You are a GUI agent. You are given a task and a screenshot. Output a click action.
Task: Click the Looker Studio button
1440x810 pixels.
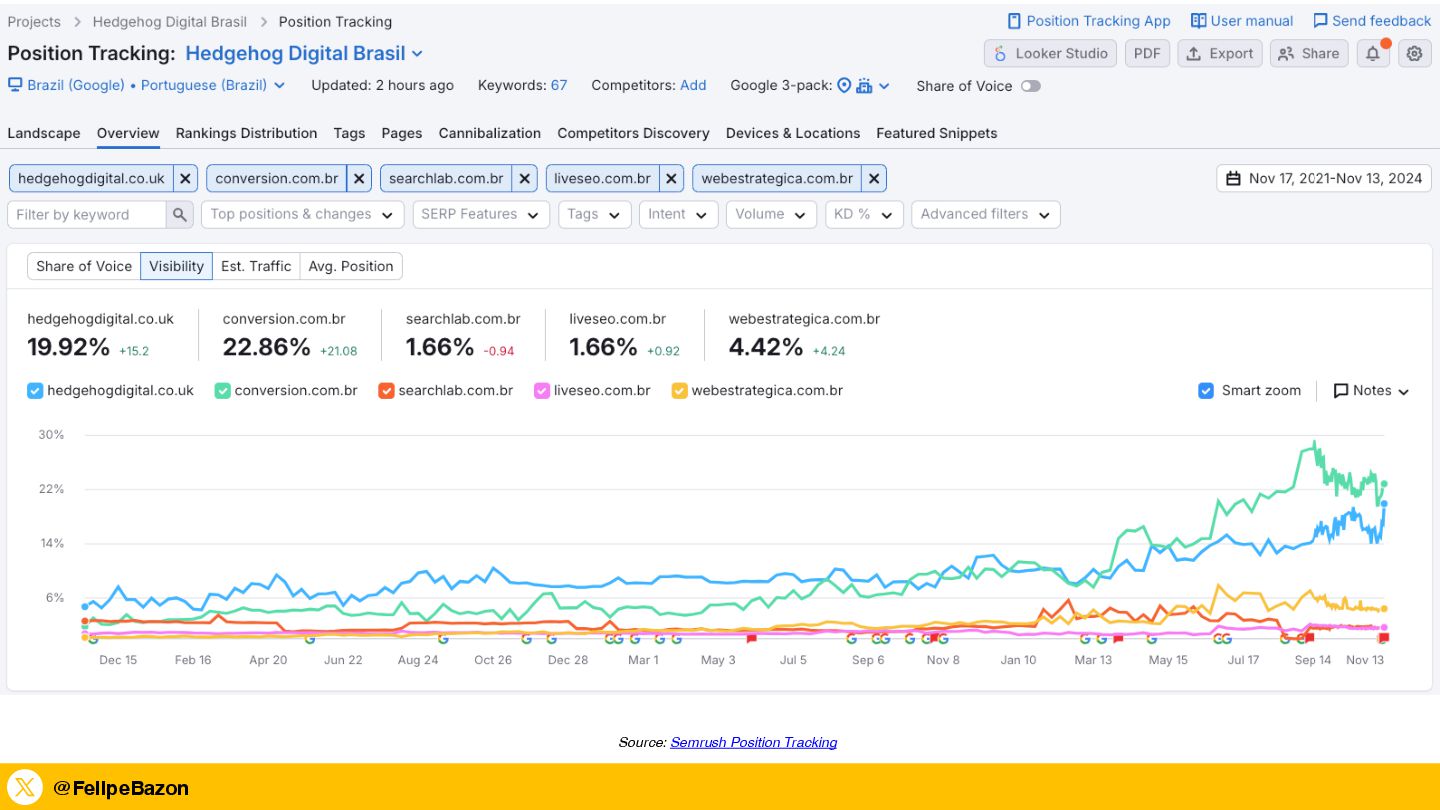1050,54
